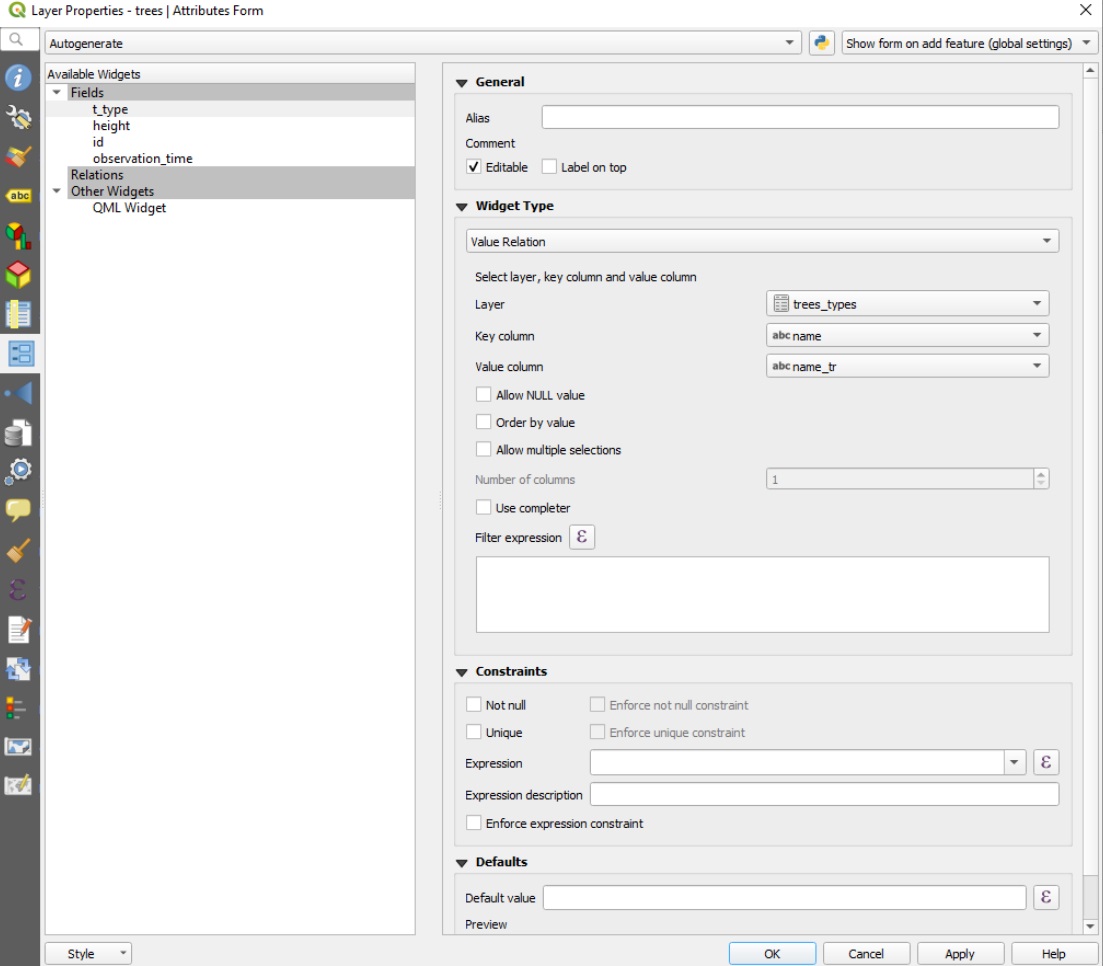Screen dimensions: 1103x966
Task: Click the OK button
Action: 771,953
